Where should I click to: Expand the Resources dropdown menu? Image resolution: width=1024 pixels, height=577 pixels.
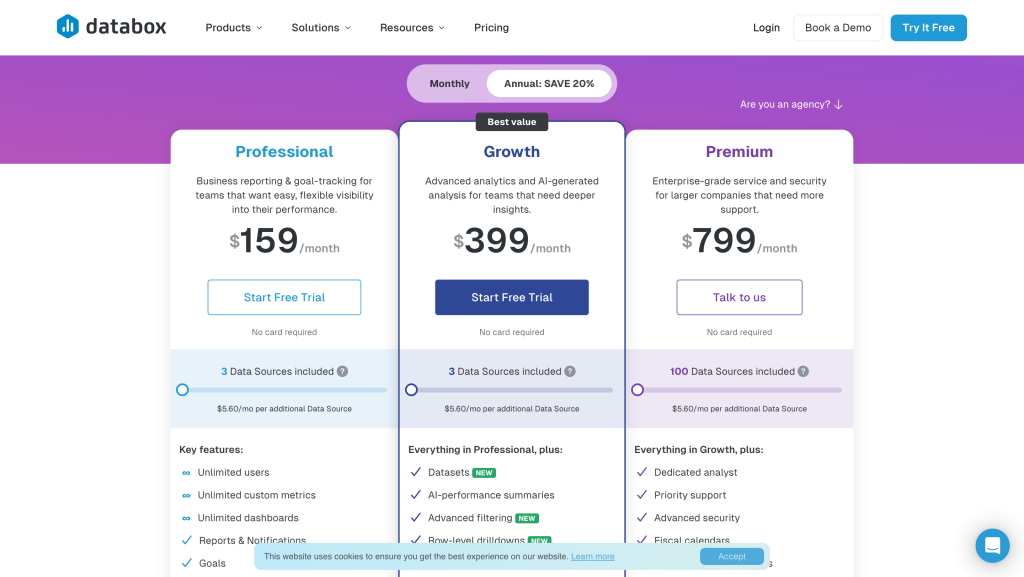point(412,28)
